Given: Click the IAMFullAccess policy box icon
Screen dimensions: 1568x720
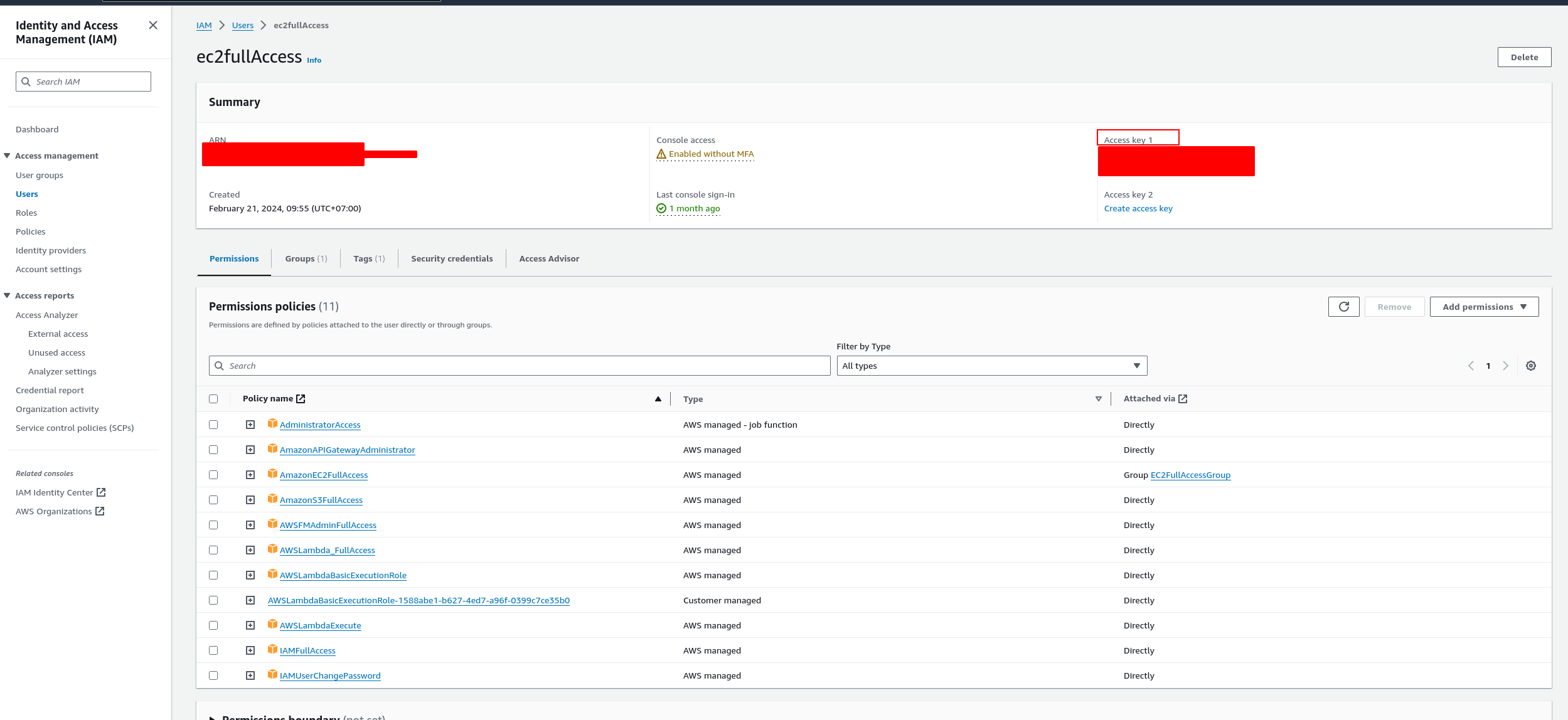Looking at the screenshot, I should point(272,649).
